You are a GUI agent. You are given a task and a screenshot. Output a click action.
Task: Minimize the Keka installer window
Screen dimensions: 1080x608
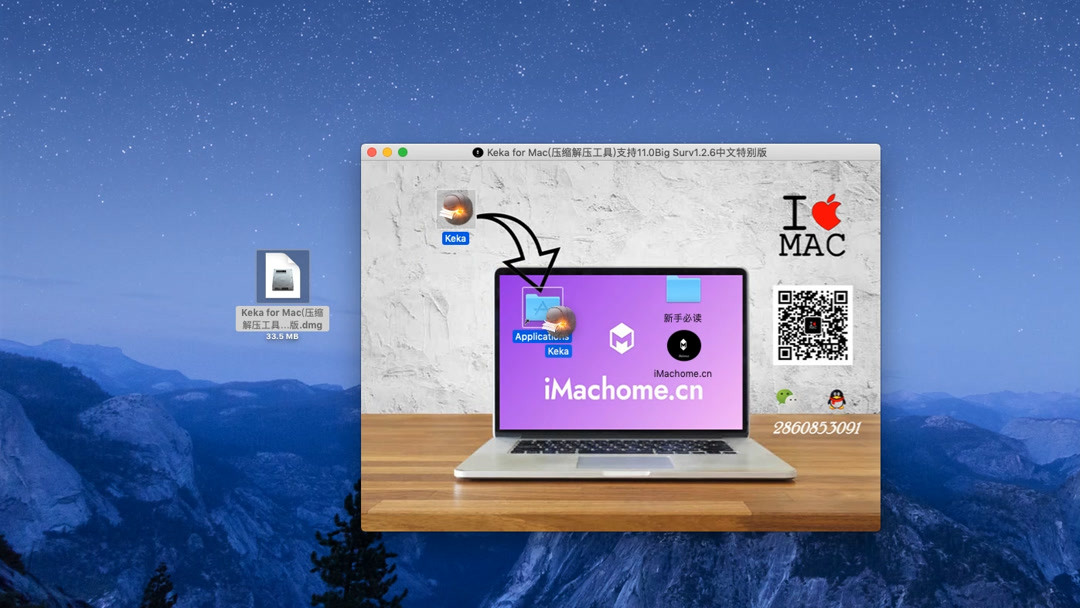tap(387, 152)
